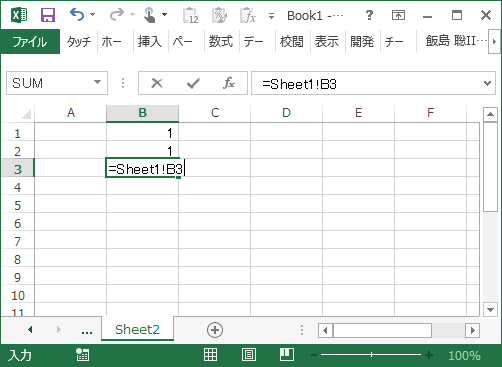Screen dimensions: 502x367
Task: Toggle touch/mouse mode icon
Action: tap(150, 15)
